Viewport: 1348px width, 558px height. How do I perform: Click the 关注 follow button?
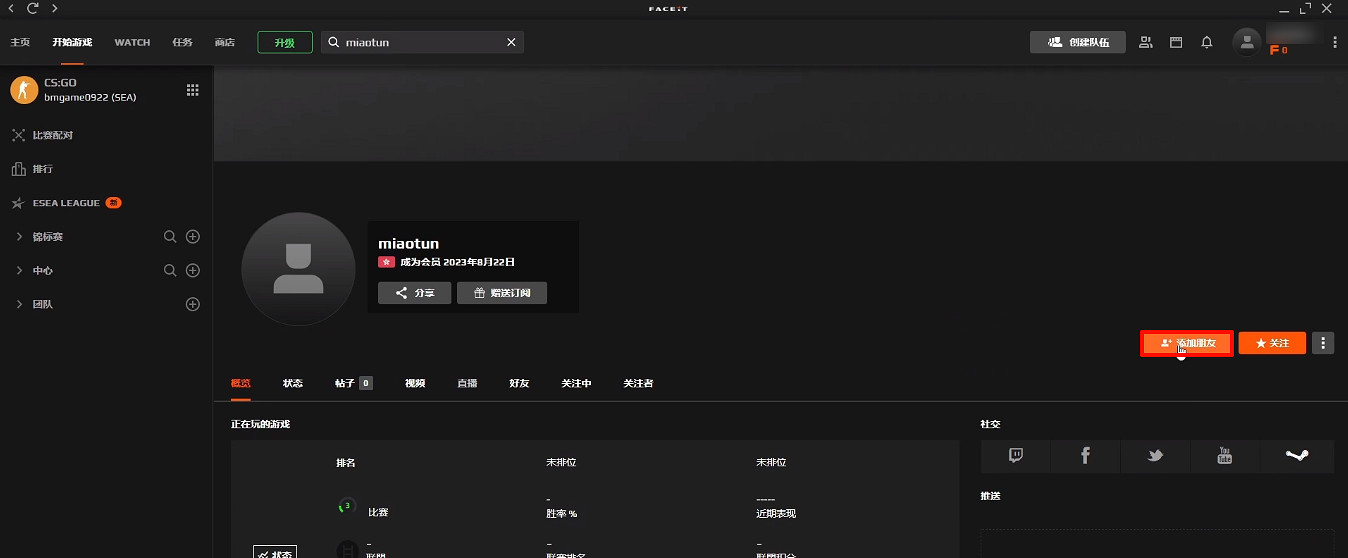[1272, 343]
